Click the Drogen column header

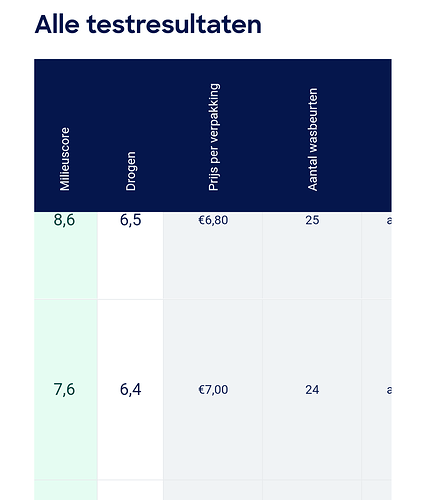(x=131, y=171)
